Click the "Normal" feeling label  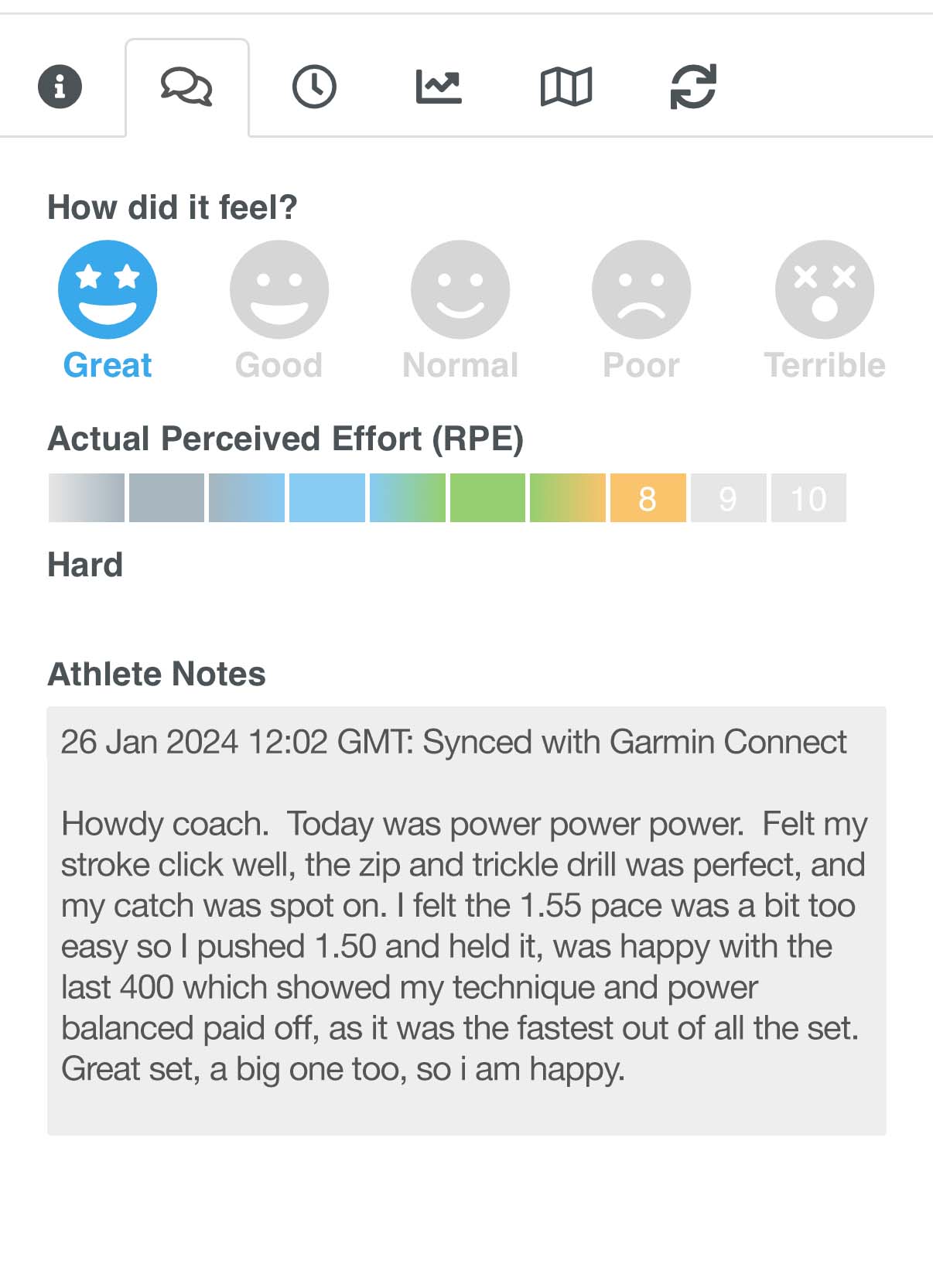(460, 365)
